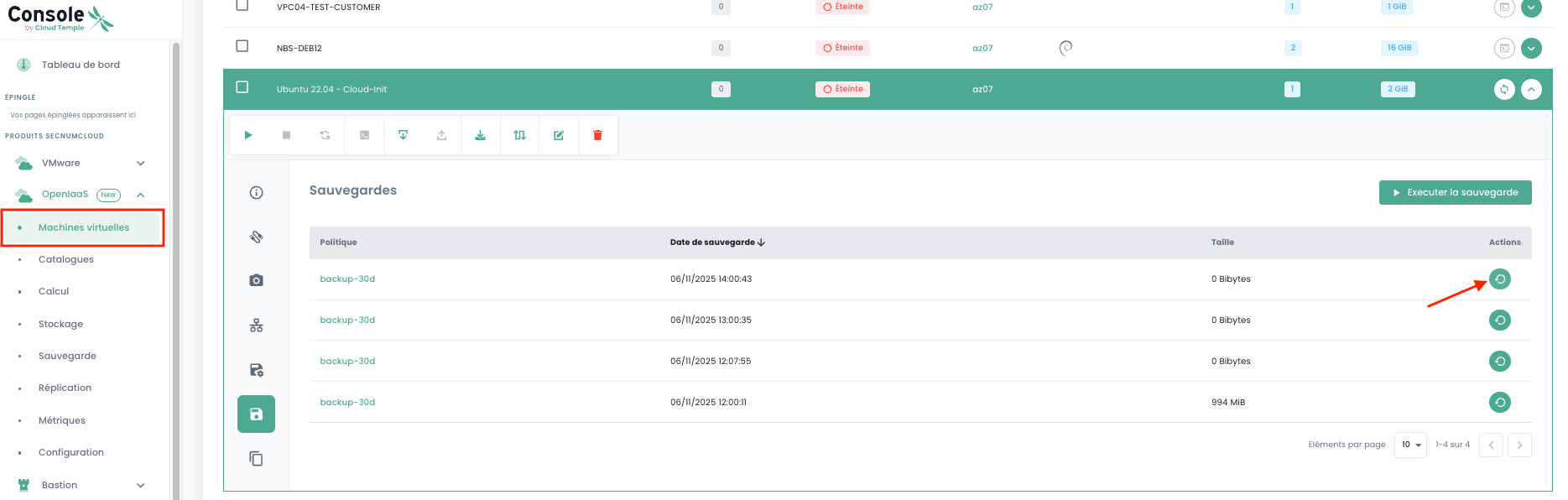Screen dimensions: 1568x500
Task: Open Catalogues in the sidebar
Action: coord(66,260)
